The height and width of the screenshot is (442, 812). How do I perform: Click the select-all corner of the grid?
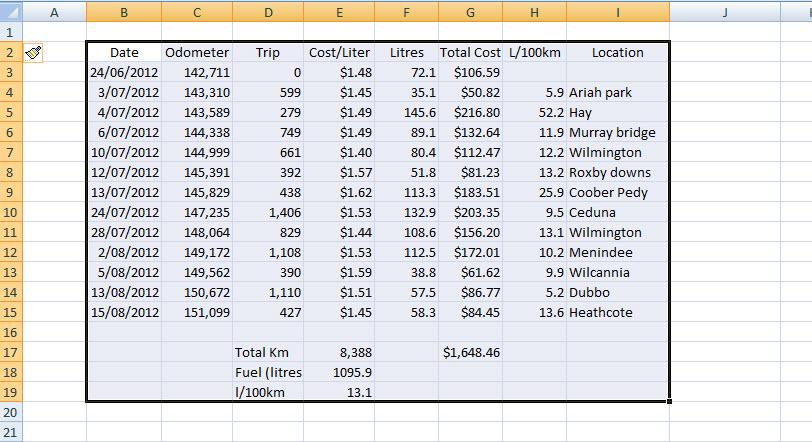[x=11, y=12]
